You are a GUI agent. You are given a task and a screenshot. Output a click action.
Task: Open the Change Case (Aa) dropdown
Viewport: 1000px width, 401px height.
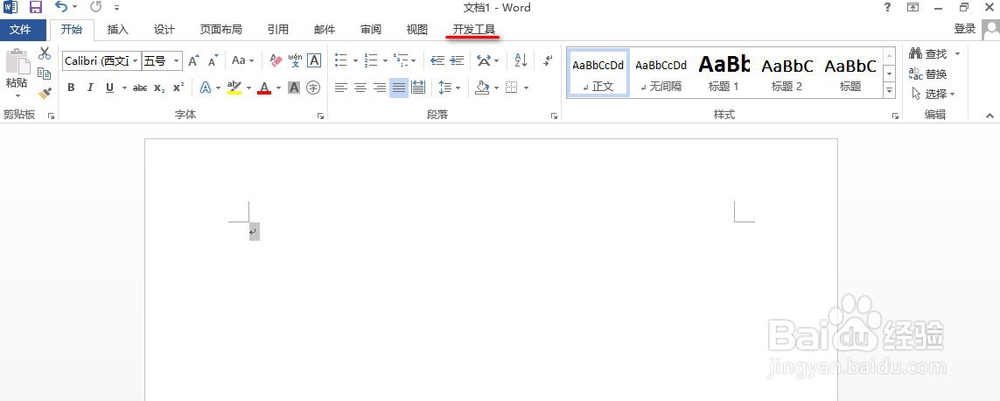click(x=242, y=61)
